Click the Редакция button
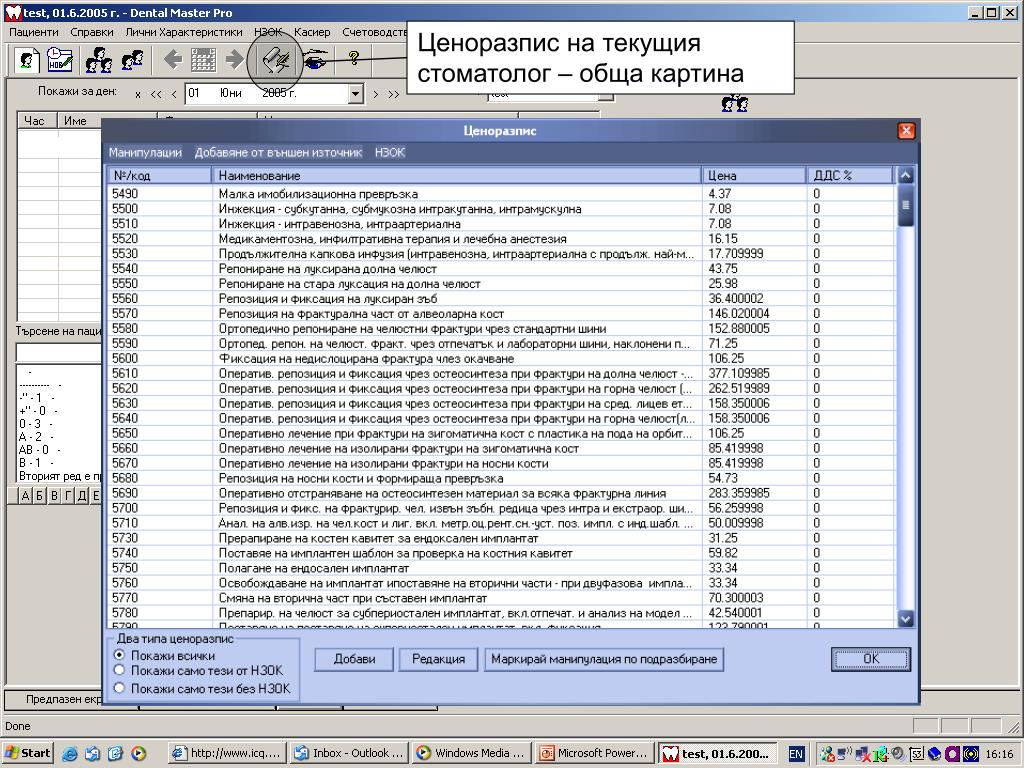This screenshot has height=768, width=1024. coord(438,659)
